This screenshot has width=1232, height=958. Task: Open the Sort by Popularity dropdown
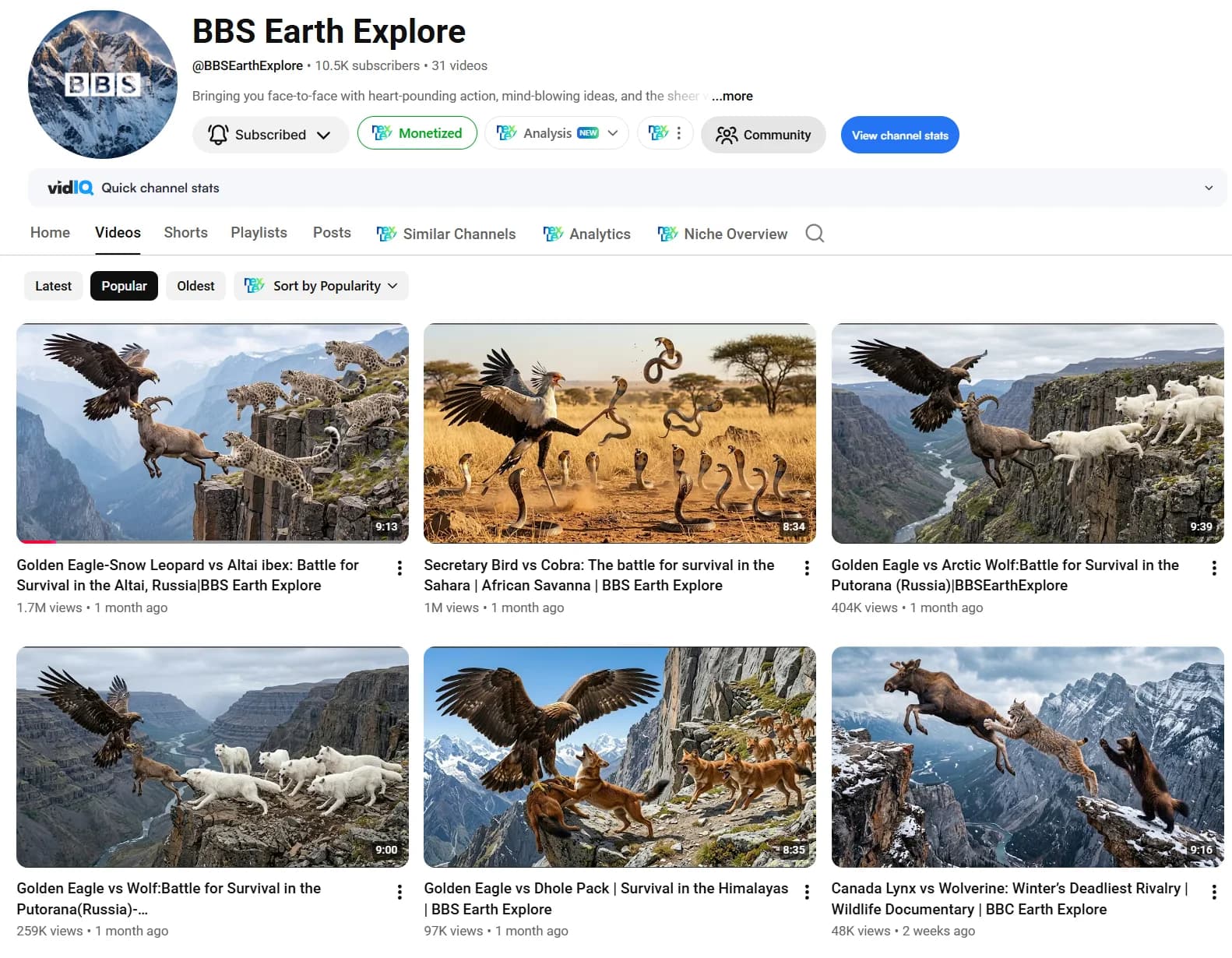[x=321, y=286]
